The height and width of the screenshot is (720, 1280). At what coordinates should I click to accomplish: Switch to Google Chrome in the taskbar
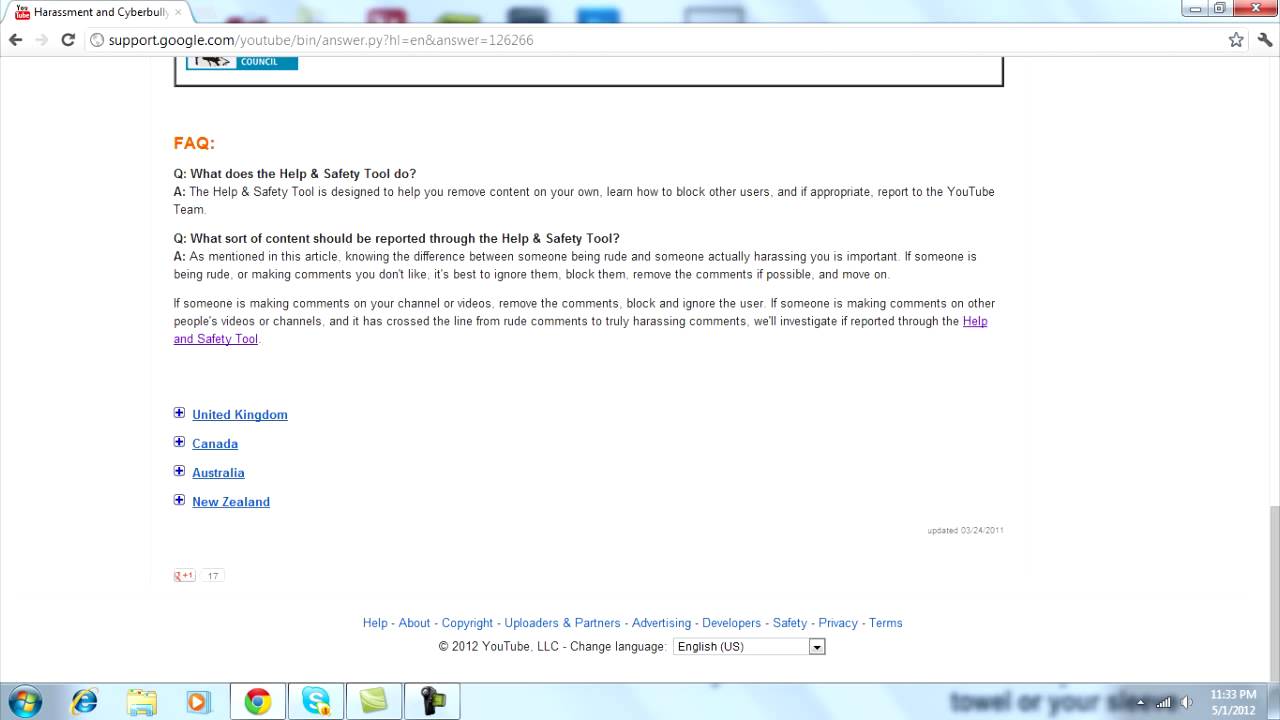point(258,701)
